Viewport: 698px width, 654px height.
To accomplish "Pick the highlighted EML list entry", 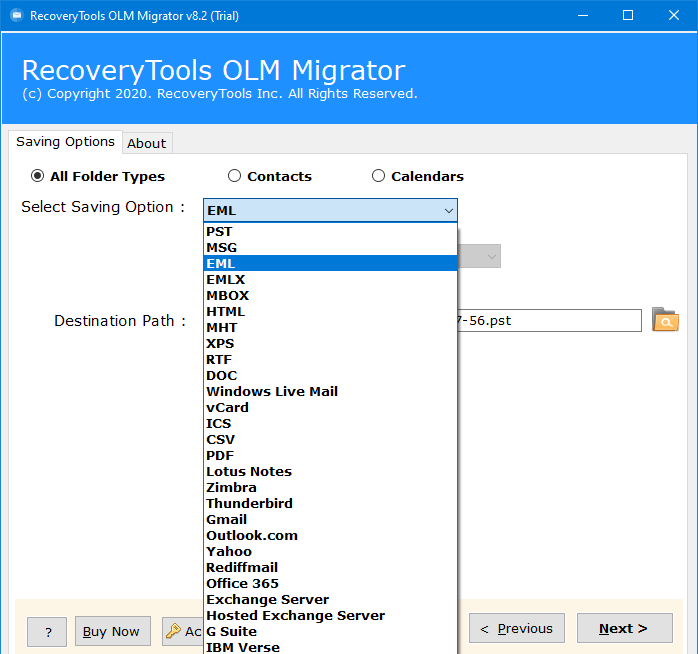I will (x=330, y=264).
